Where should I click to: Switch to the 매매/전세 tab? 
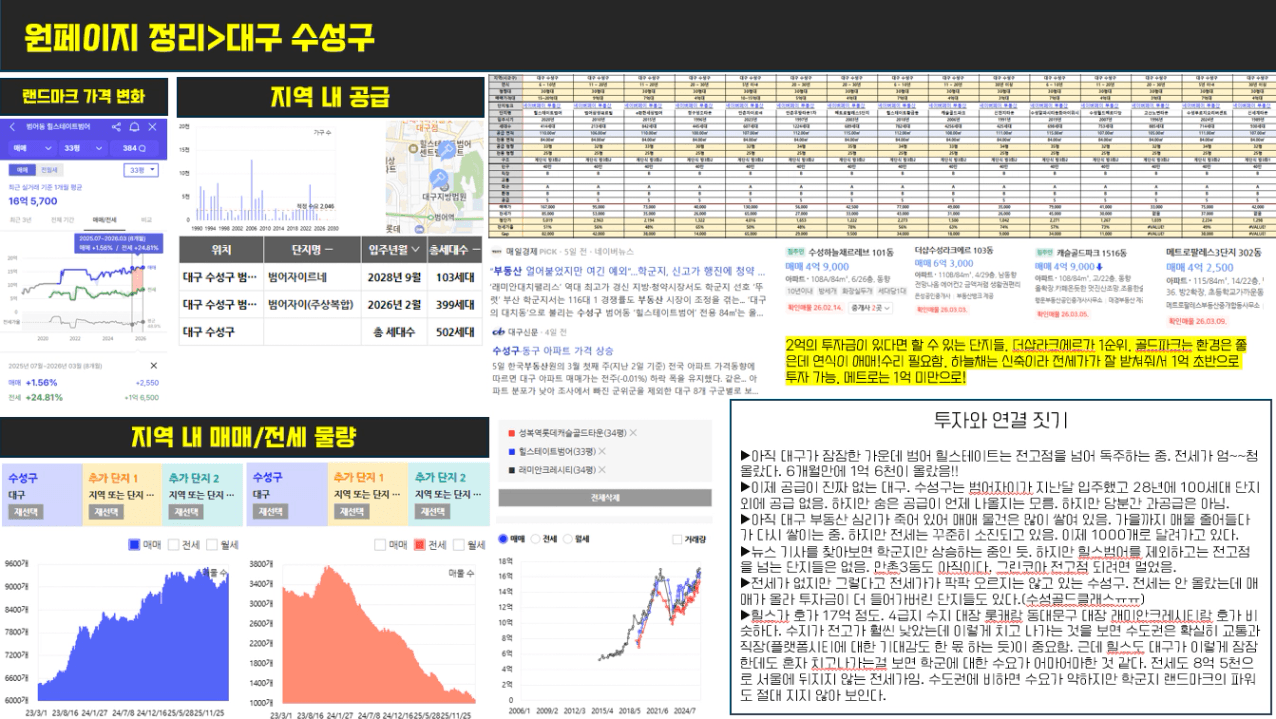[x=104, y=218]
